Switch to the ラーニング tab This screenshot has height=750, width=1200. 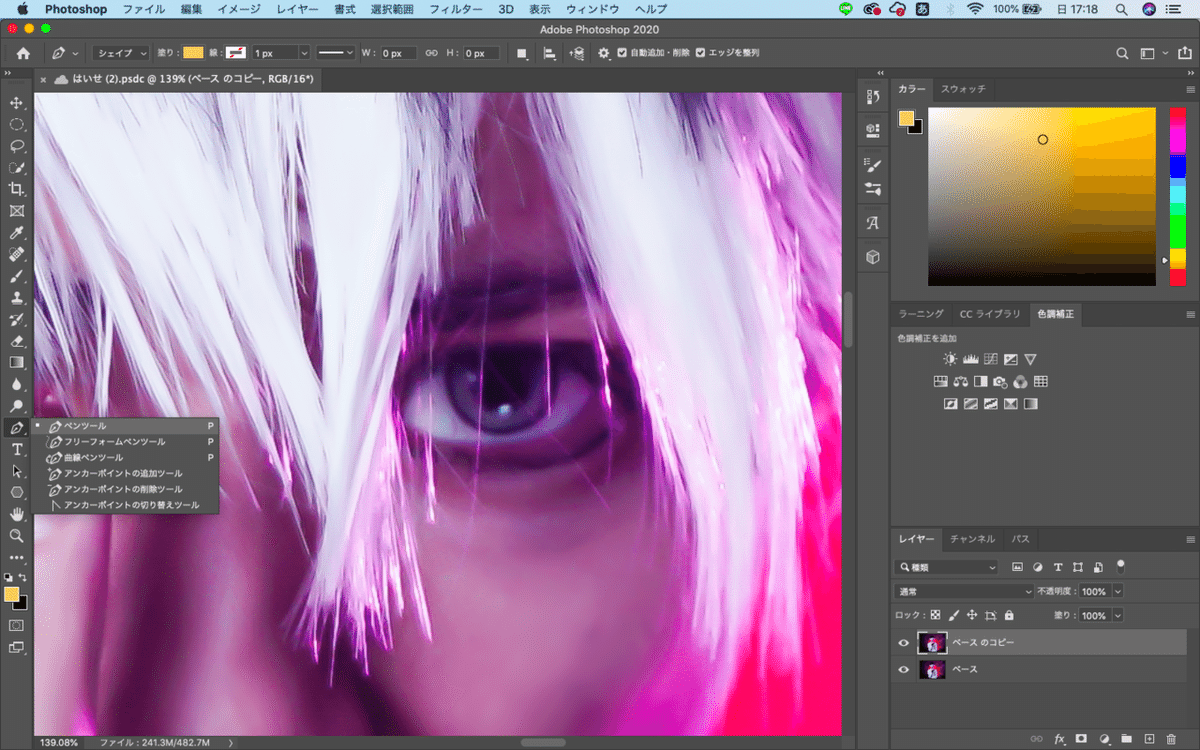tap(921, 314)
